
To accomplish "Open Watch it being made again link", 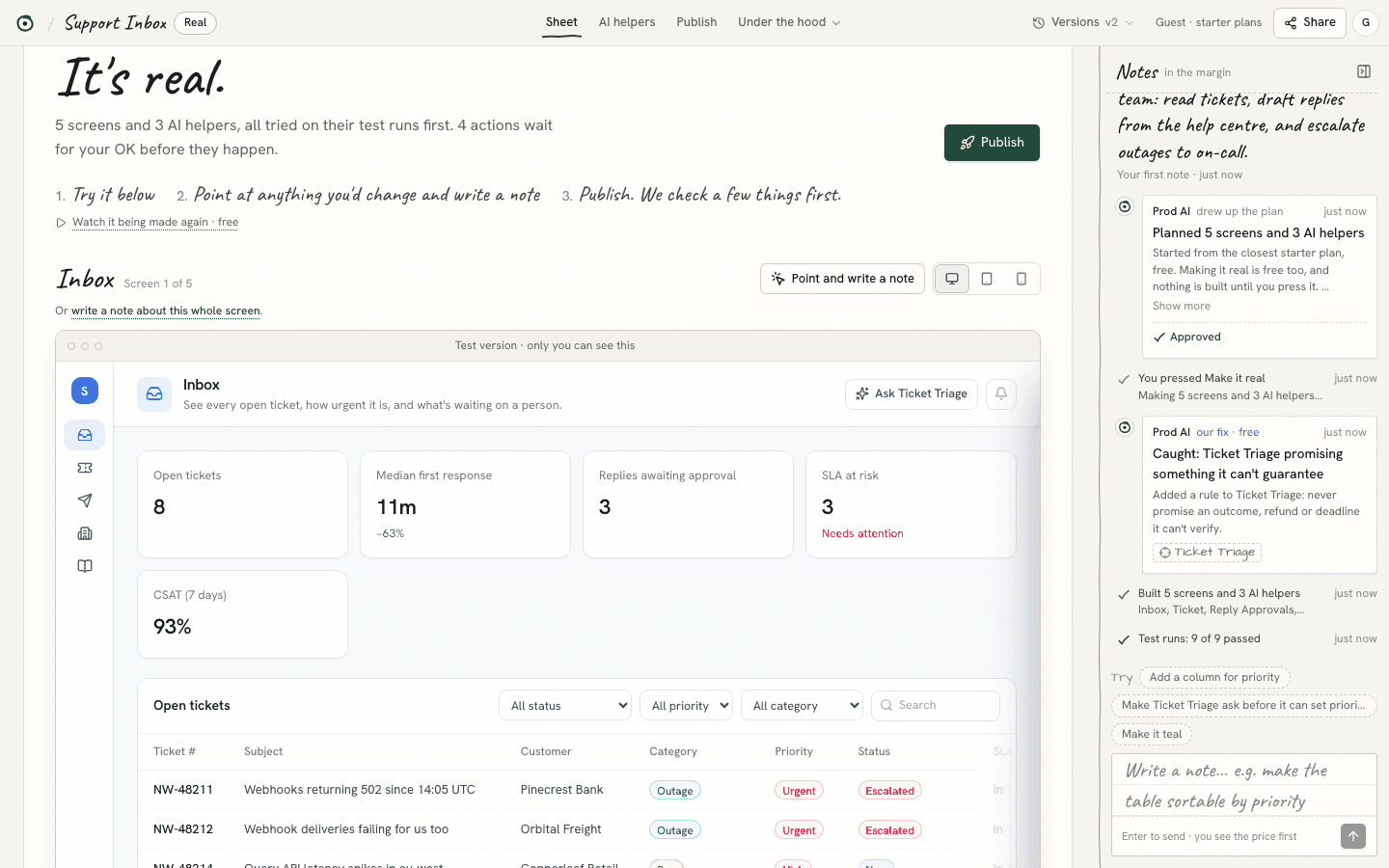I will point(155,222).
